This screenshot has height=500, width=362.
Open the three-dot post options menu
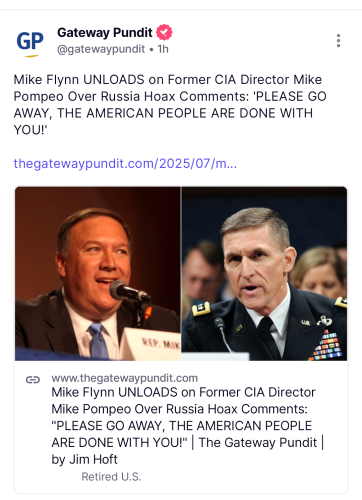coord(338,41)
